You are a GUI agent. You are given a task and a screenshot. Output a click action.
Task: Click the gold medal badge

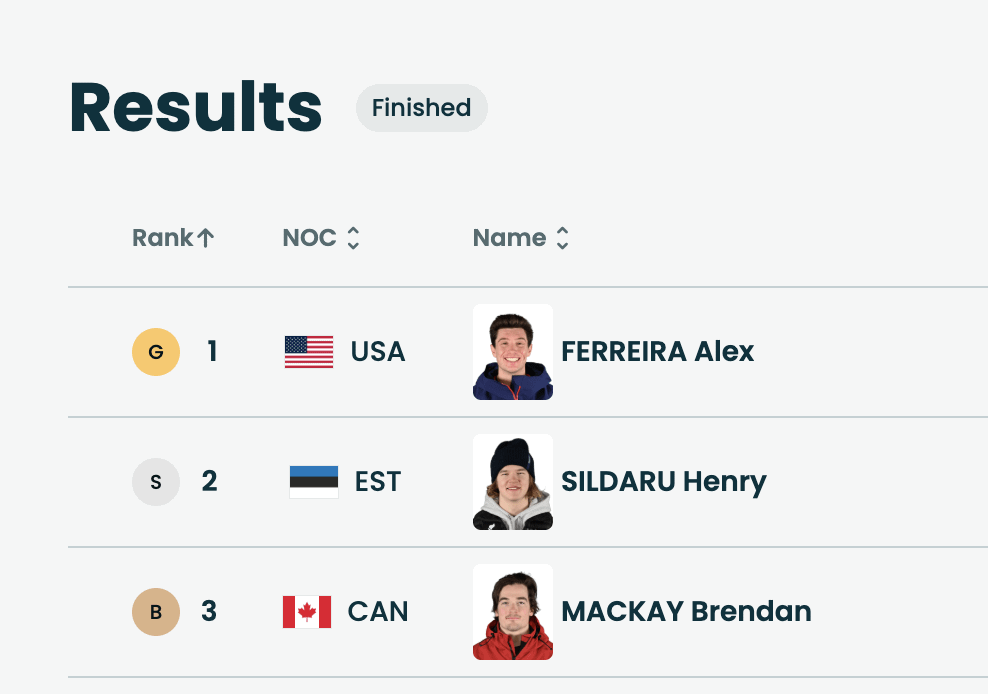click(155, 352)
